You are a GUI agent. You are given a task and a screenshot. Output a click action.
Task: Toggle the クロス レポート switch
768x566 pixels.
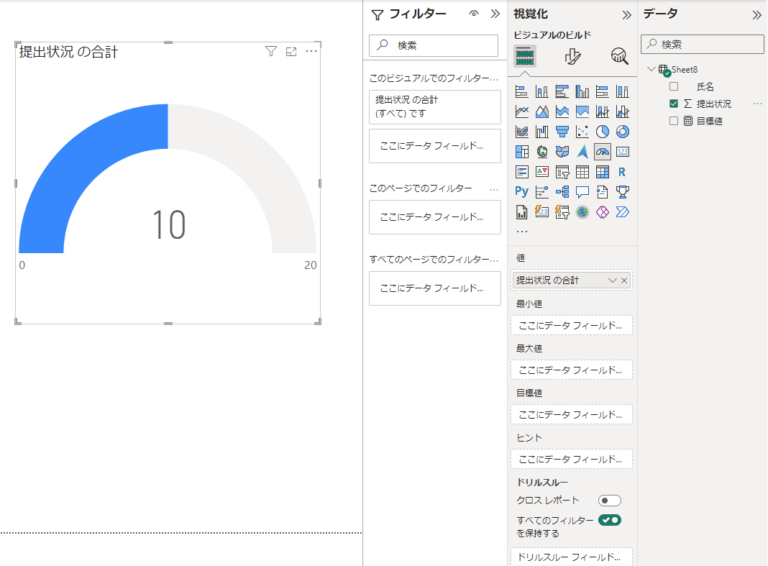[609, 500]
